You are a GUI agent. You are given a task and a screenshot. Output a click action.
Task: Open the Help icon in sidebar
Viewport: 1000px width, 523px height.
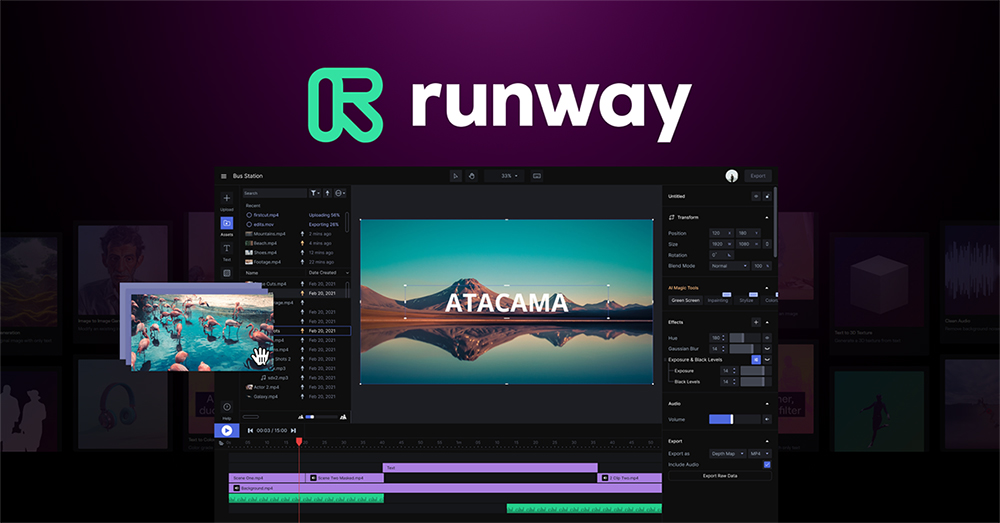226,407
